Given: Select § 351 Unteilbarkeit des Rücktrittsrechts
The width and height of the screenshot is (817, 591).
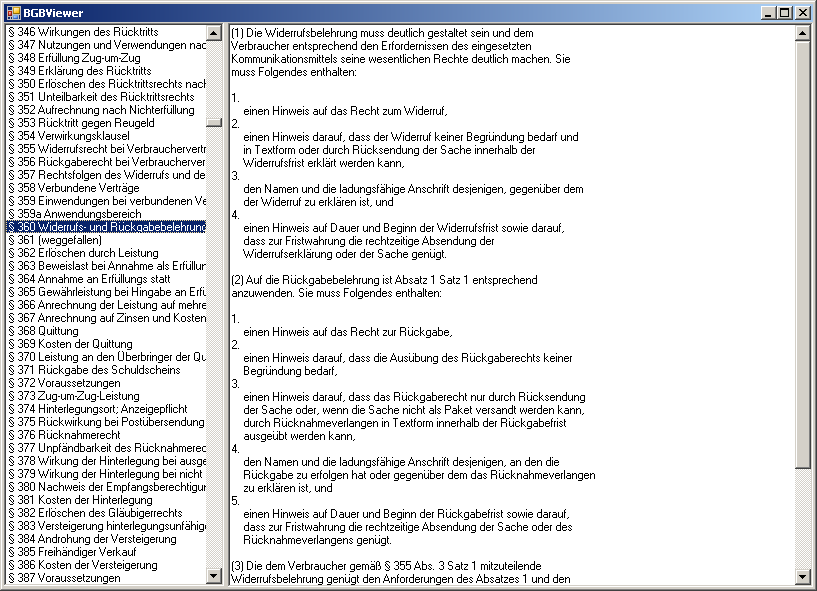Looking at the screenshot, I should coord(106,97).
